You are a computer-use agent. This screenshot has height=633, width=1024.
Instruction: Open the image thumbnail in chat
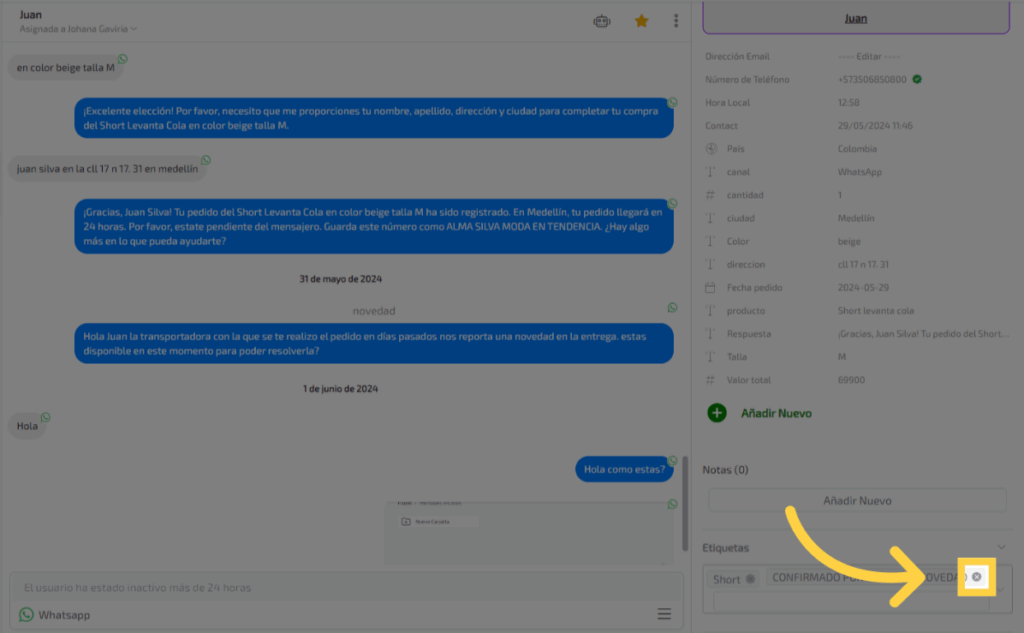(x=529, y=530)
